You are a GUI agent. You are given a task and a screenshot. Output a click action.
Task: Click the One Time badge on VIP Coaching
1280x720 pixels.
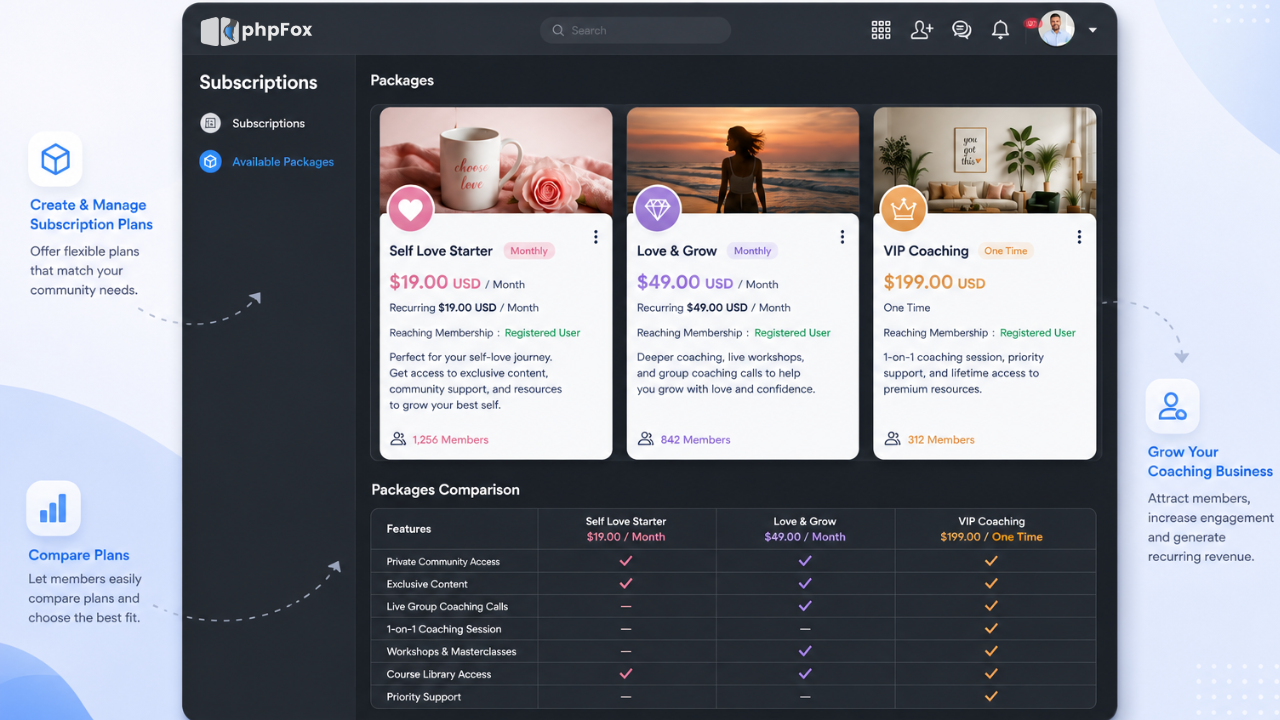(x=1006, y=251)
